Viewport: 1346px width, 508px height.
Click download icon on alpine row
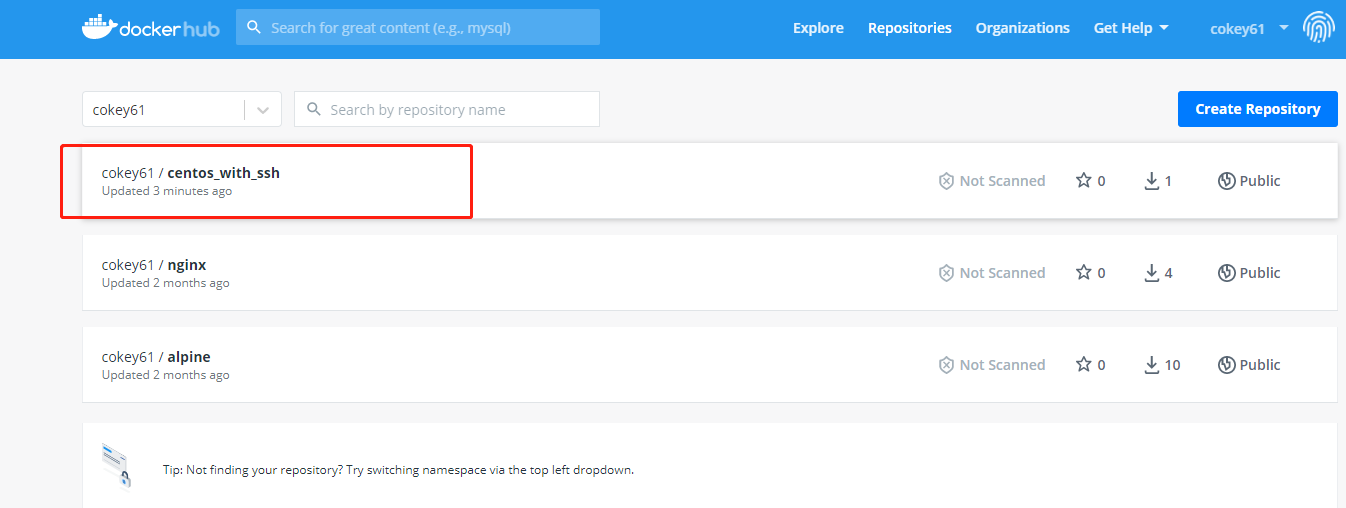(x=1152, y=365)
